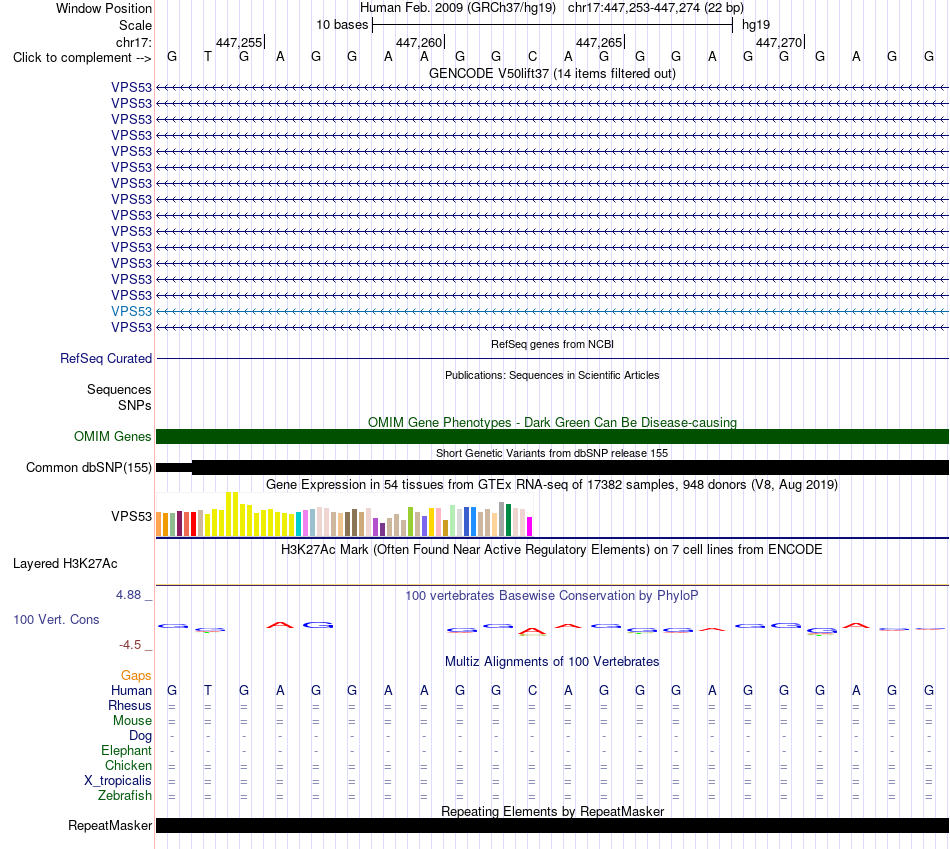
Task: Click the 'Gene Expression in 54 tissues' title
Action: tap(552, 485)
